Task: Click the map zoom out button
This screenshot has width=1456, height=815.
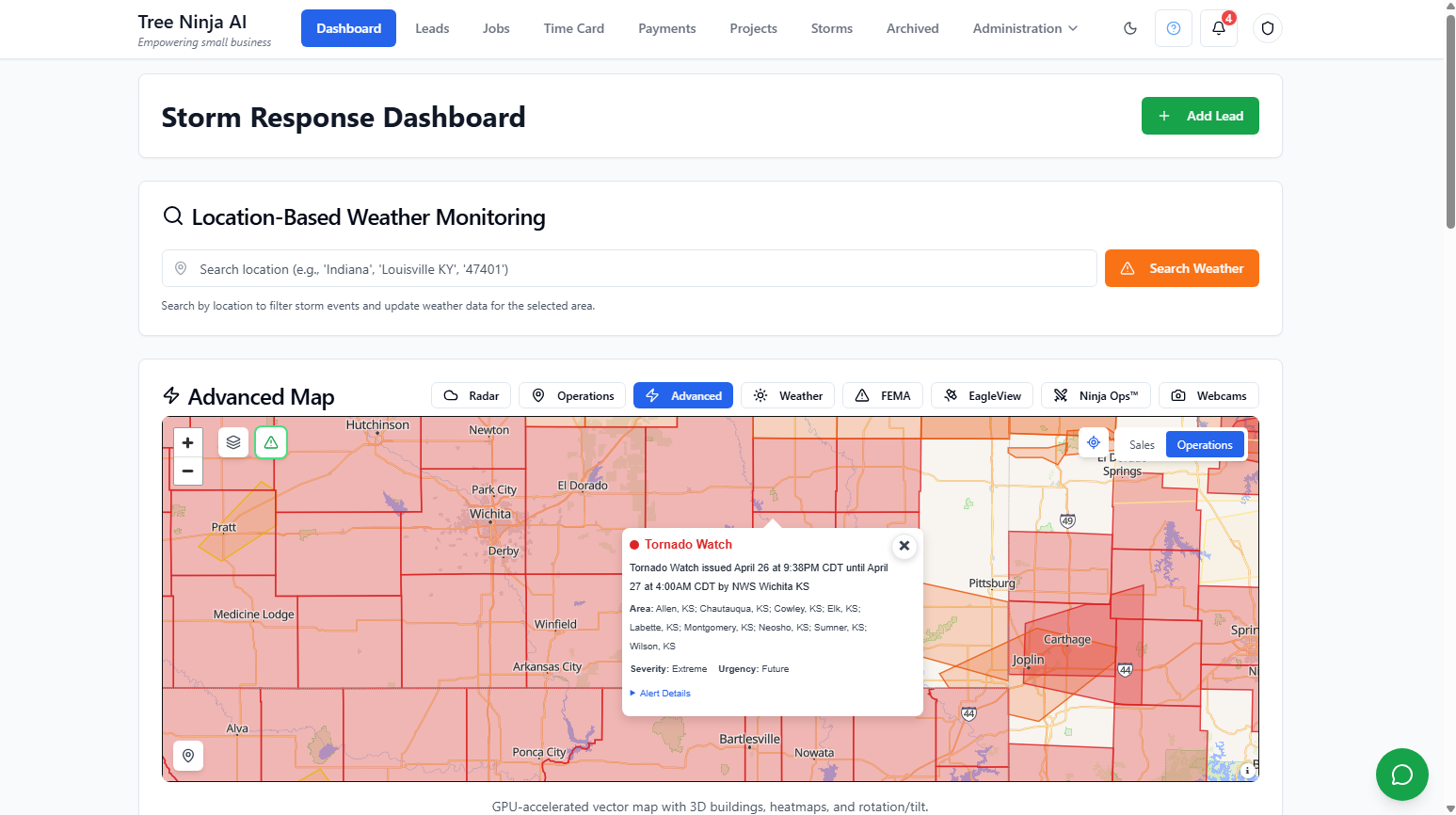Action: (188, 471)
